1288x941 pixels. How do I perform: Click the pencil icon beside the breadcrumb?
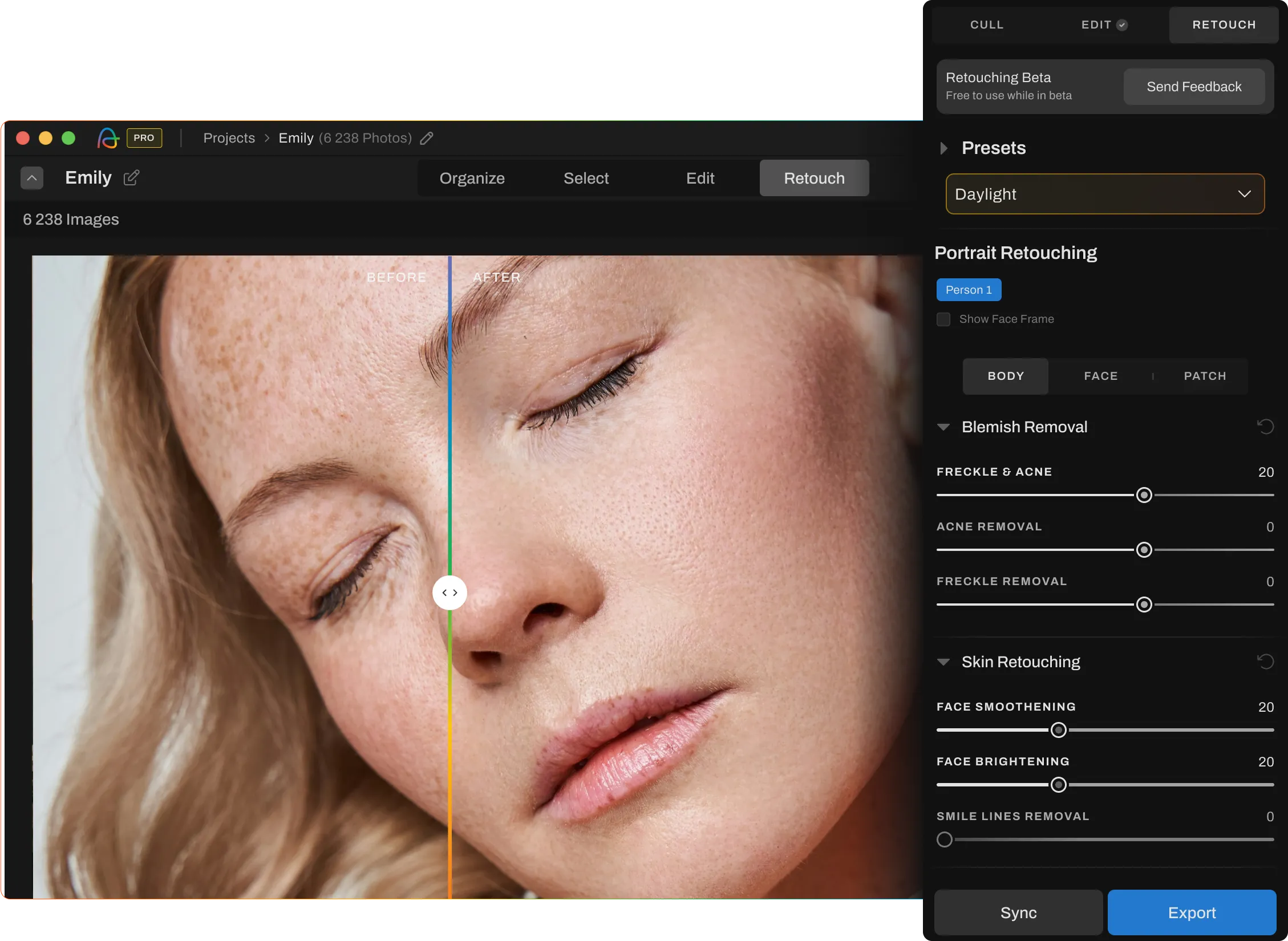click(x=427, y=138)
